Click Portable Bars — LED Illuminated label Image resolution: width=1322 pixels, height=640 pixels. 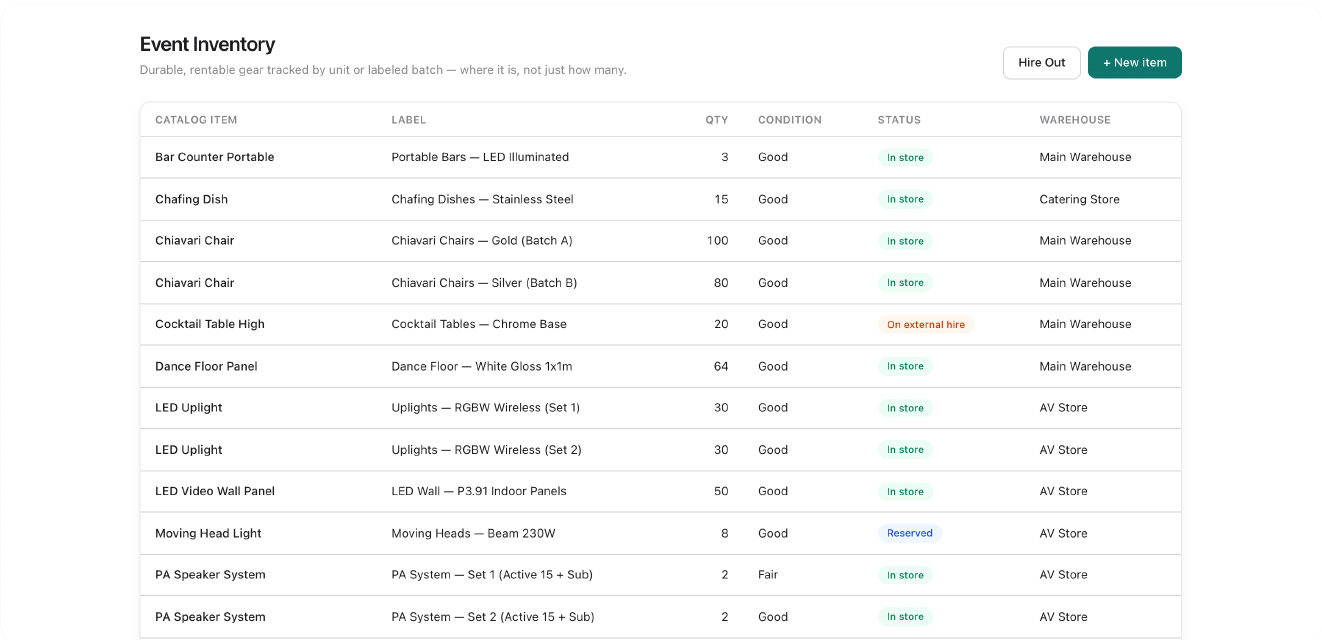tap(480, 157)
